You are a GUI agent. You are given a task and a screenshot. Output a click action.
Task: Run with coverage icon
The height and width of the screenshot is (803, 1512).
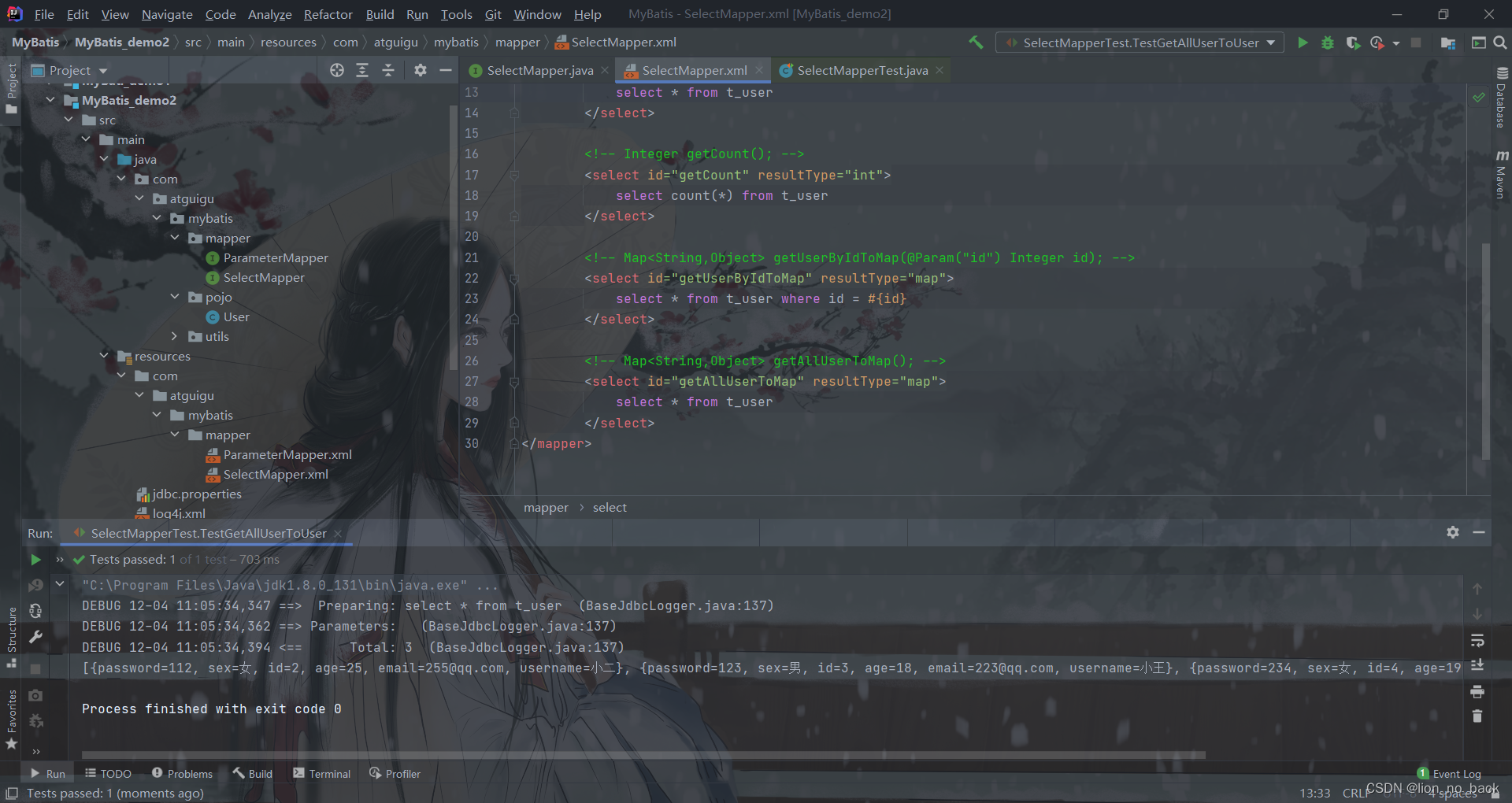[x=1353, y=43]
